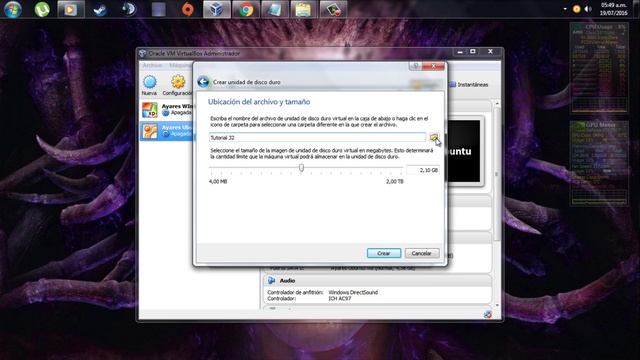Screen dimensions: 640x360
Task: Click the ICH AC97 controller value
Action: (x=340, y=298)
